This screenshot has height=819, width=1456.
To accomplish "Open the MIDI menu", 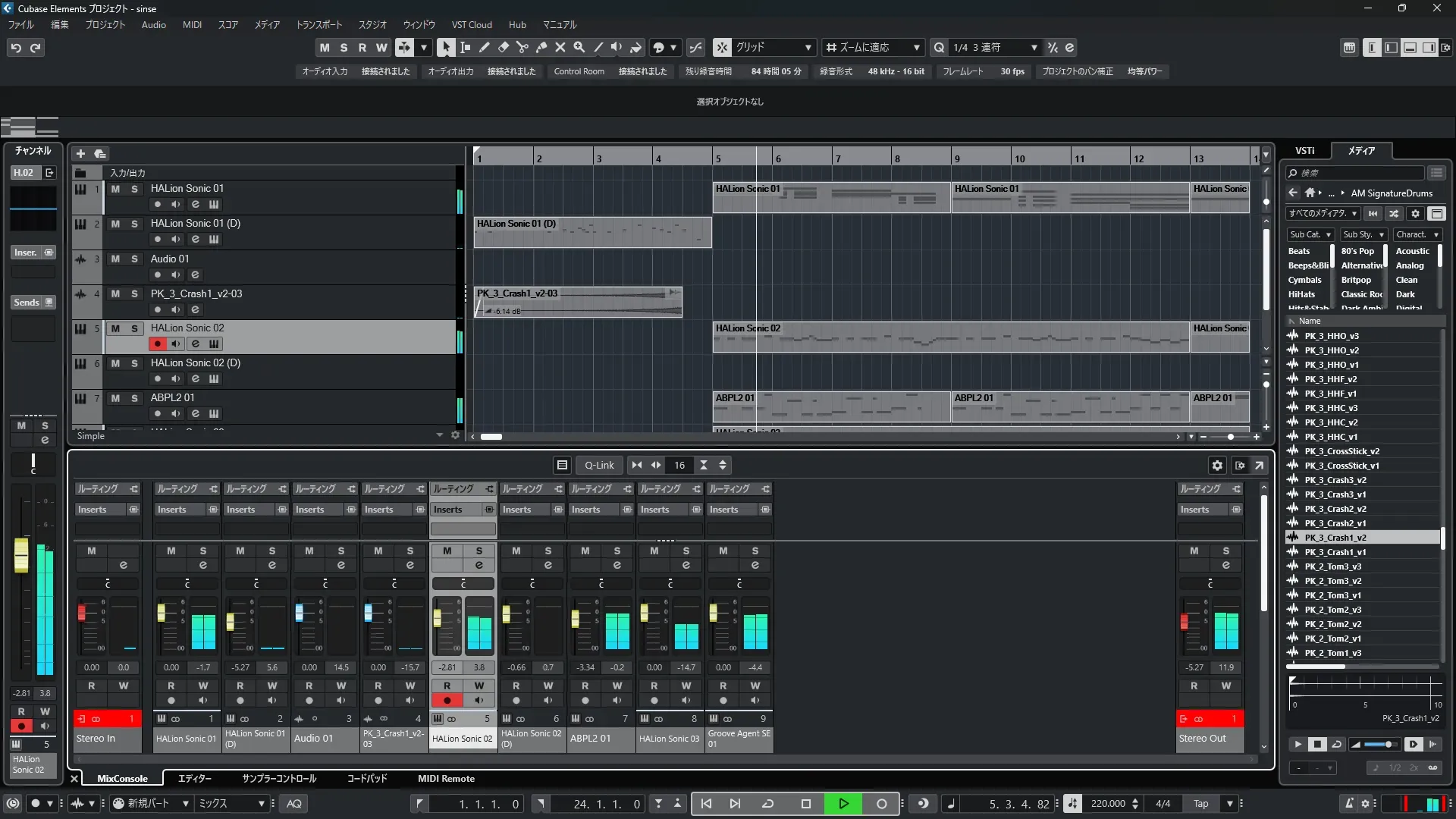I will [192, 24].
